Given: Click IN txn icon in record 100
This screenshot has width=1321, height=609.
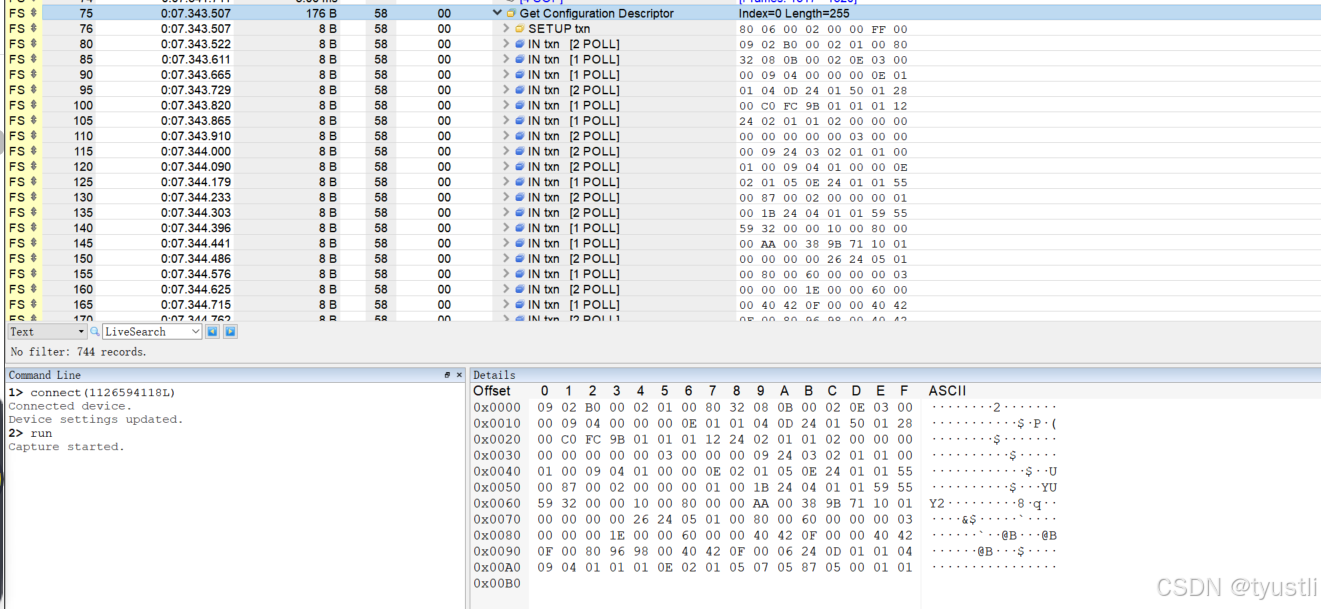Looking at the screenshot, I should 520,106.
